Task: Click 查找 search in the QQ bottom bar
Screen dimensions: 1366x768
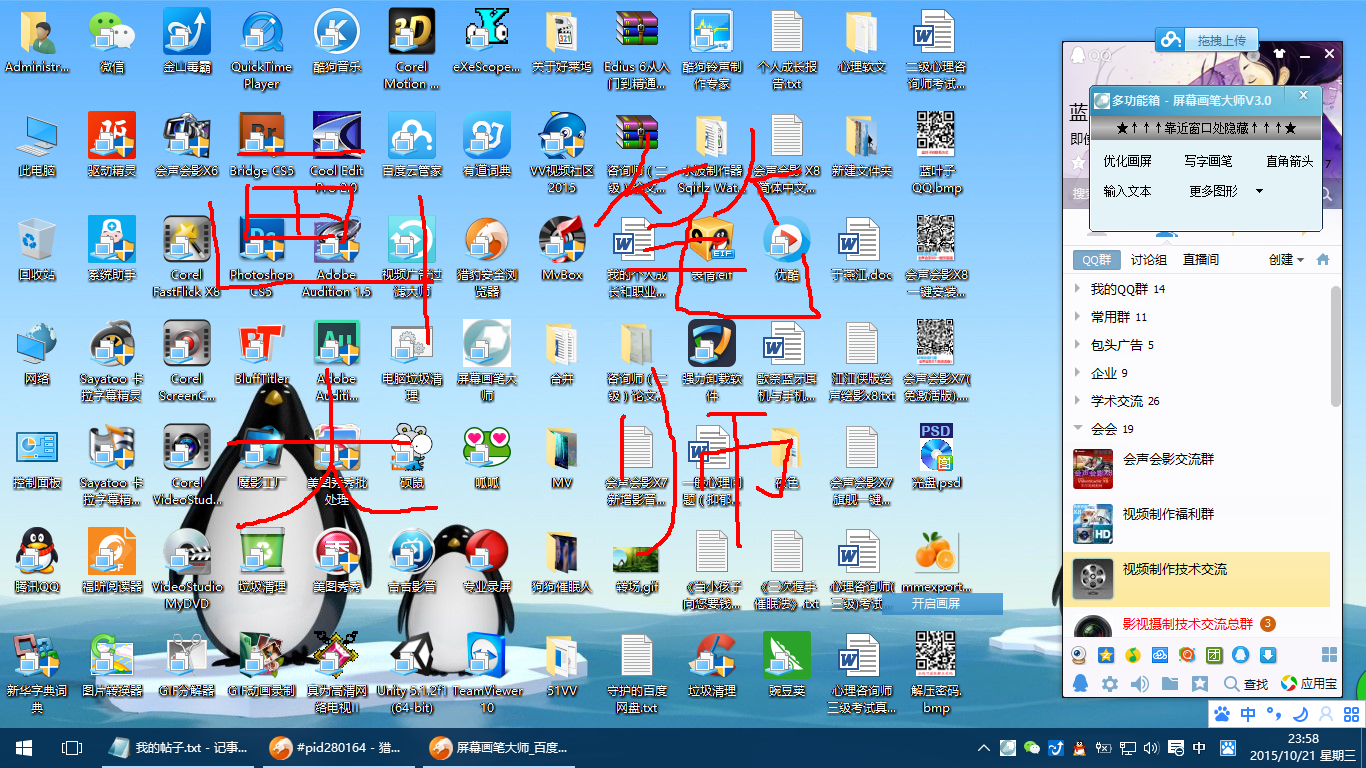Action: 1245,684
